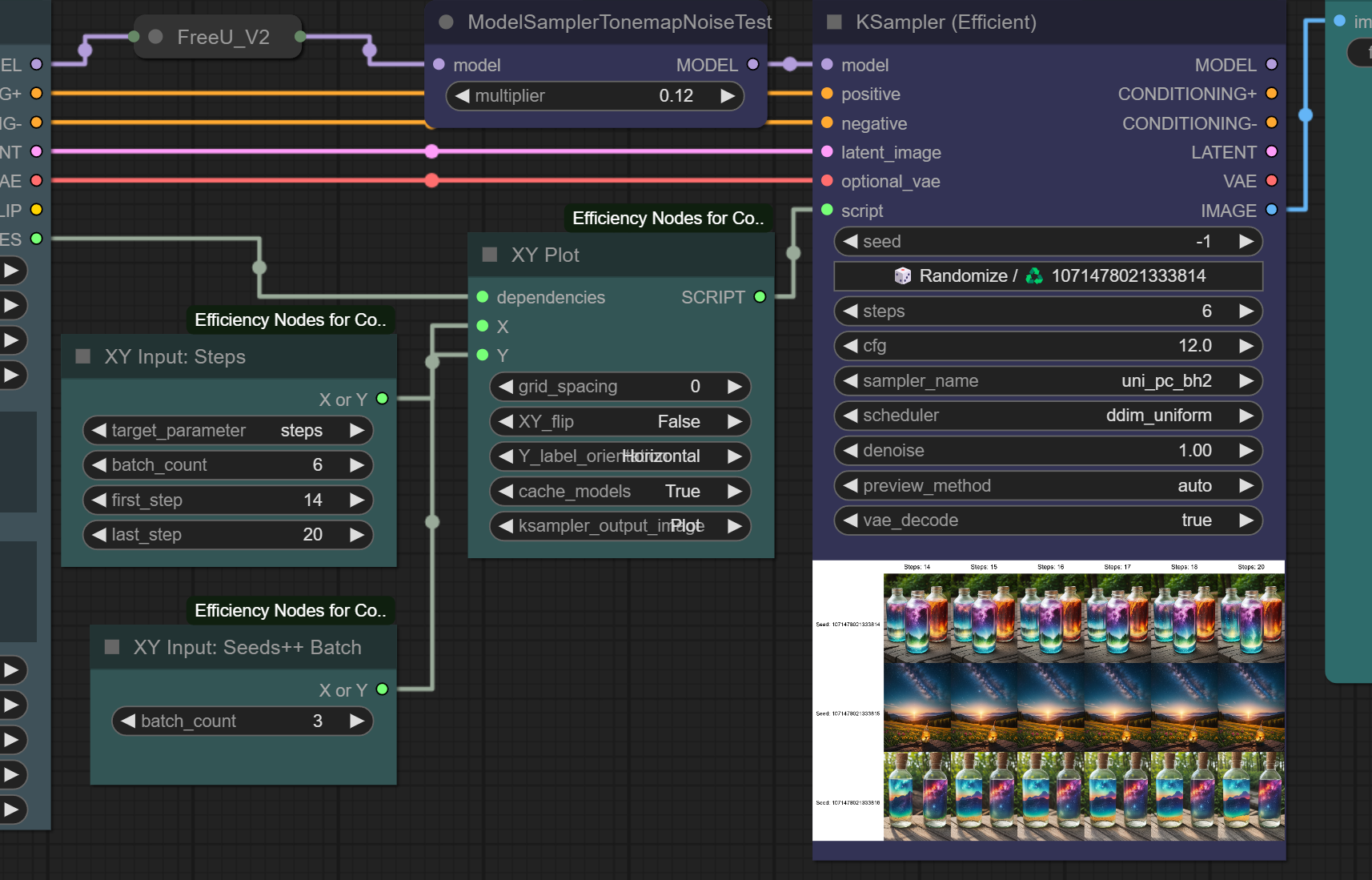Click ModelSamplerTonemapNoiseTest collapse dot
This screenshot has height=880, width=1372.
tap(447, 22)
